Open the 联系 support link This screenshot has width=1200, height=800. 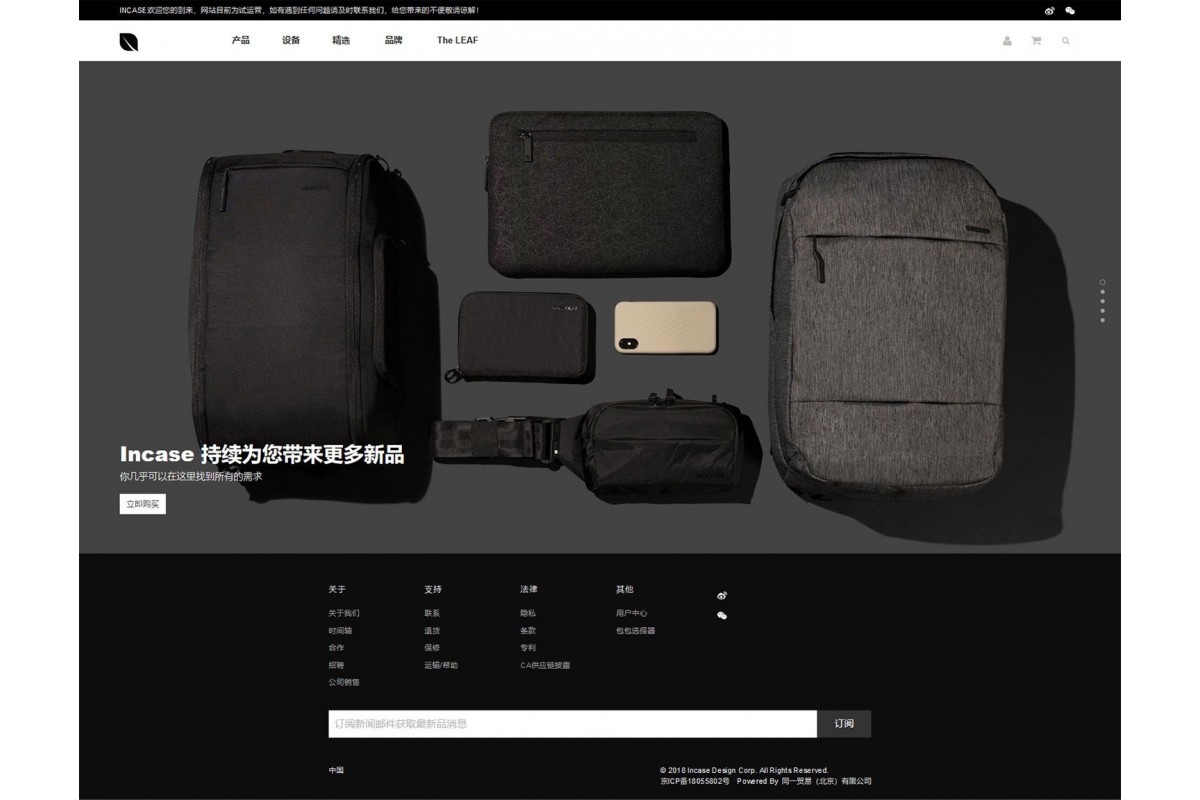[432, 613]
